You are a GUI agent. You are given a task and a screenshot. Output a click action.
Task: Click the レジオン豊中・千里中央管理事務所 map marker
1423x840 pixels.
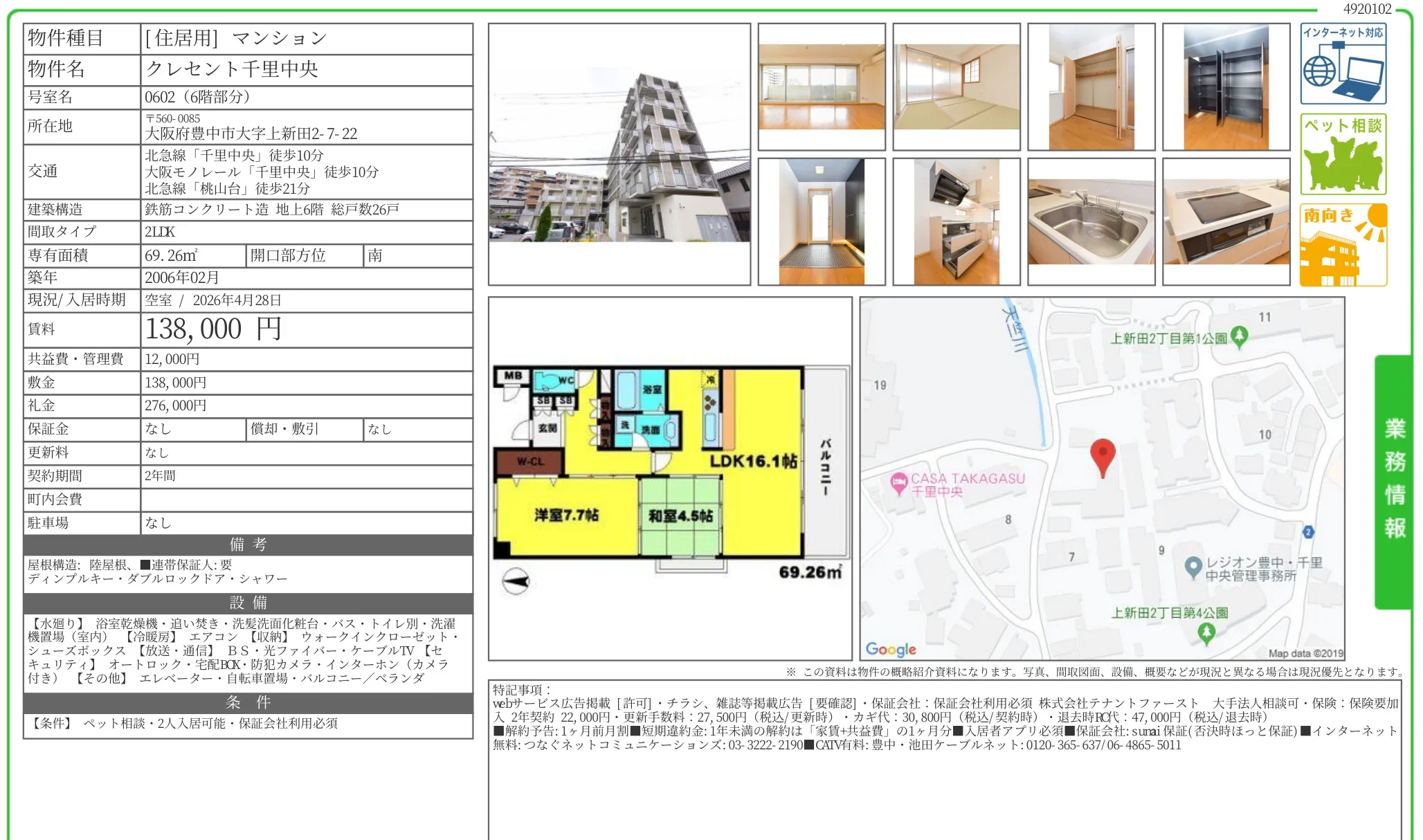click(x=1193, y=567)
